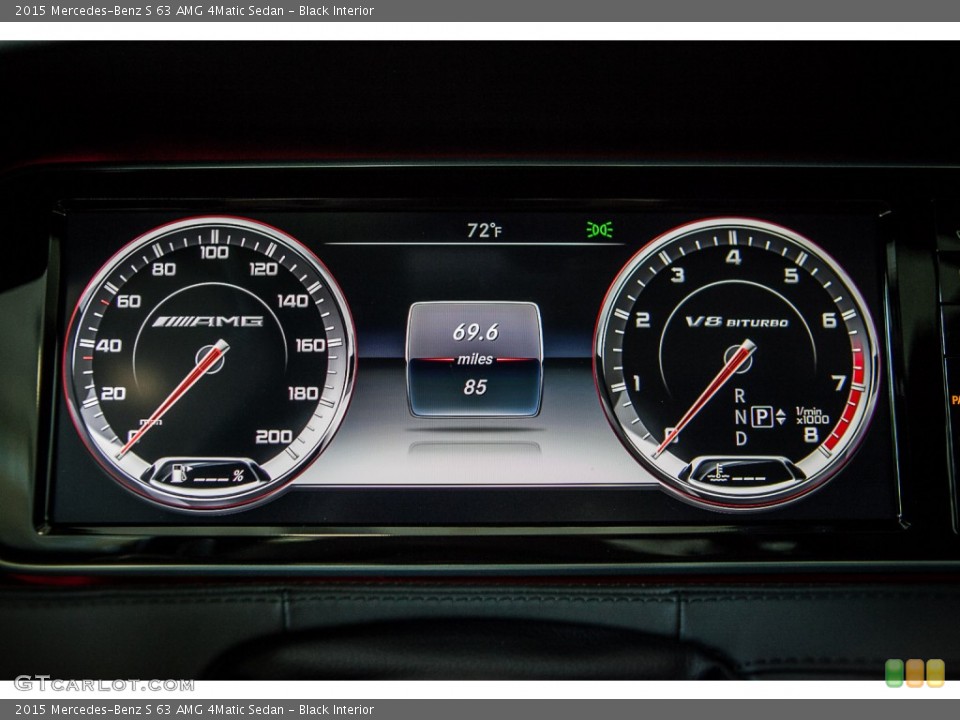Click the D gear letter
The image size is (960, 720).
point(741,438)
